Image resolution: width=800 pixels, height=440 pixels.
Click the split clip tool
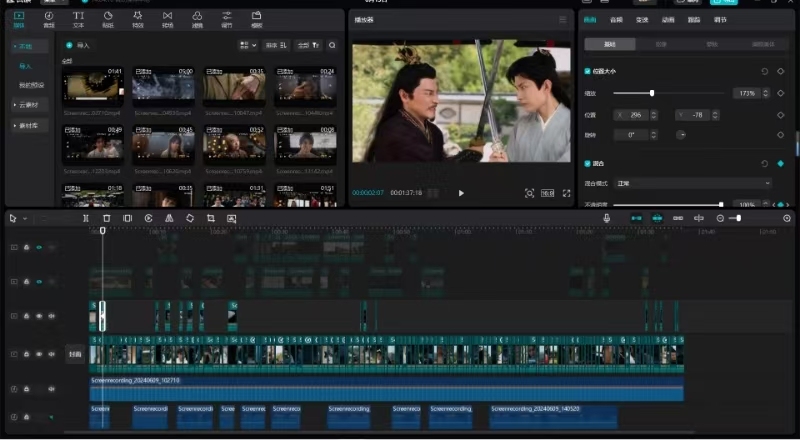pyautogui.click(x=86, y=218)
